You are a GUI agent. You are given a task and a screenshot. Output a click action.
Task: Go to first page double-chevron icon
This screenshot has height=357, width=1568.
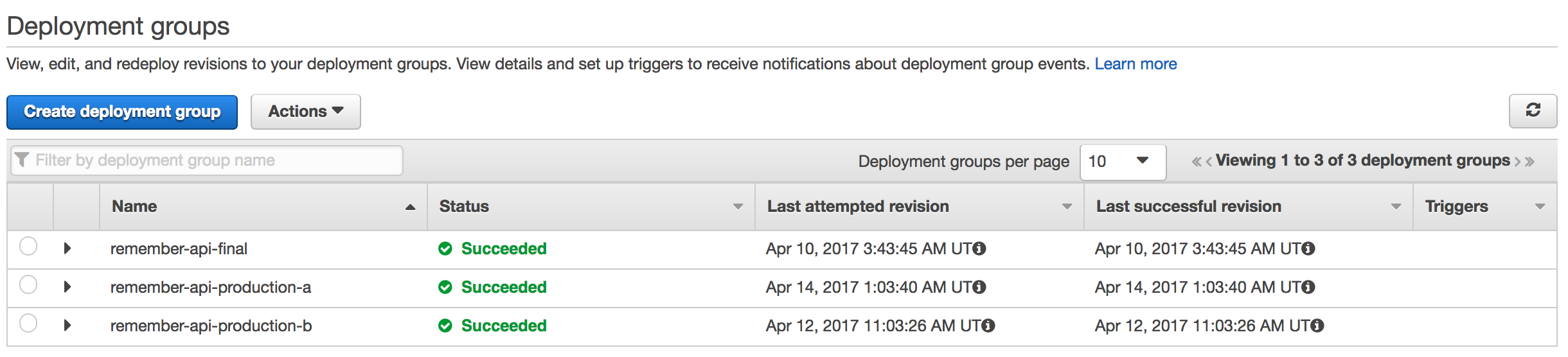click(1197, 162)
